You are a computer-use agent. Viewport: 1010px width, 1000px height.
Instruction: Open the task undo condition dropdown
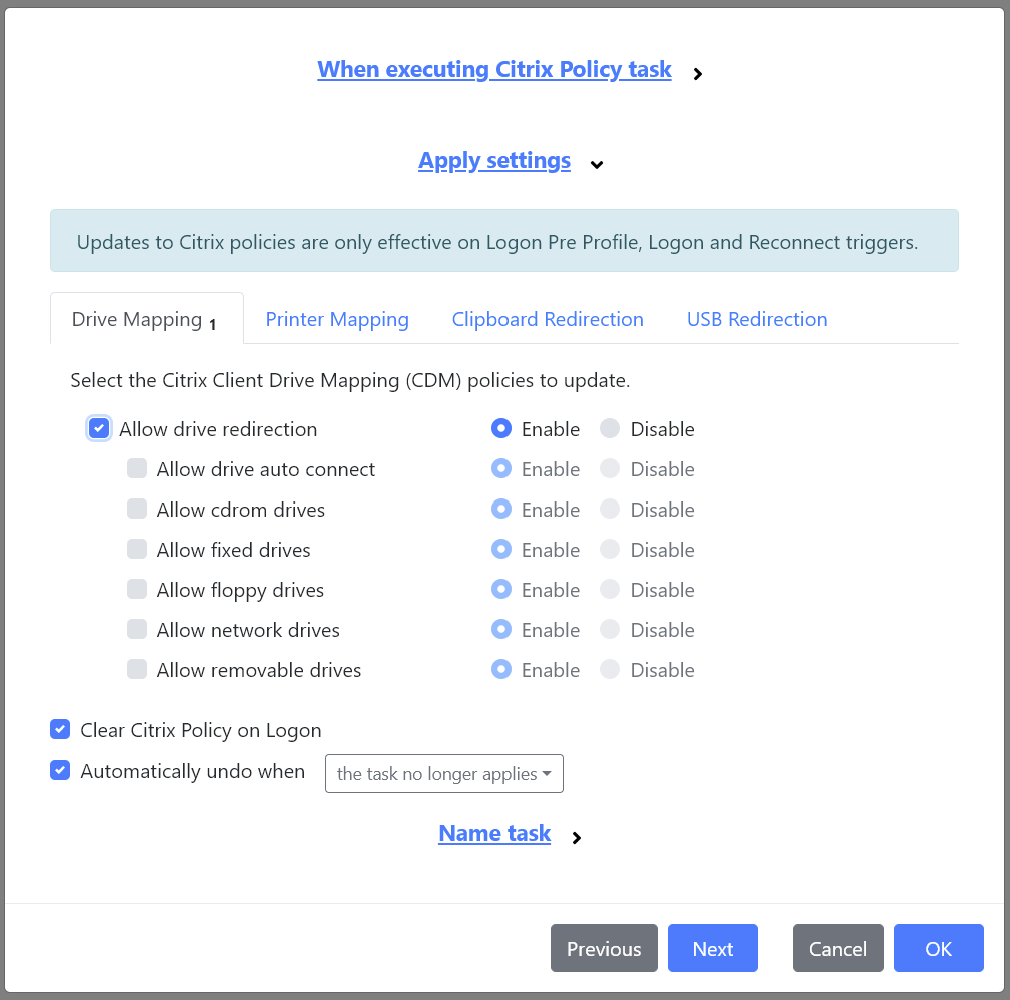[x=443, y=773]
